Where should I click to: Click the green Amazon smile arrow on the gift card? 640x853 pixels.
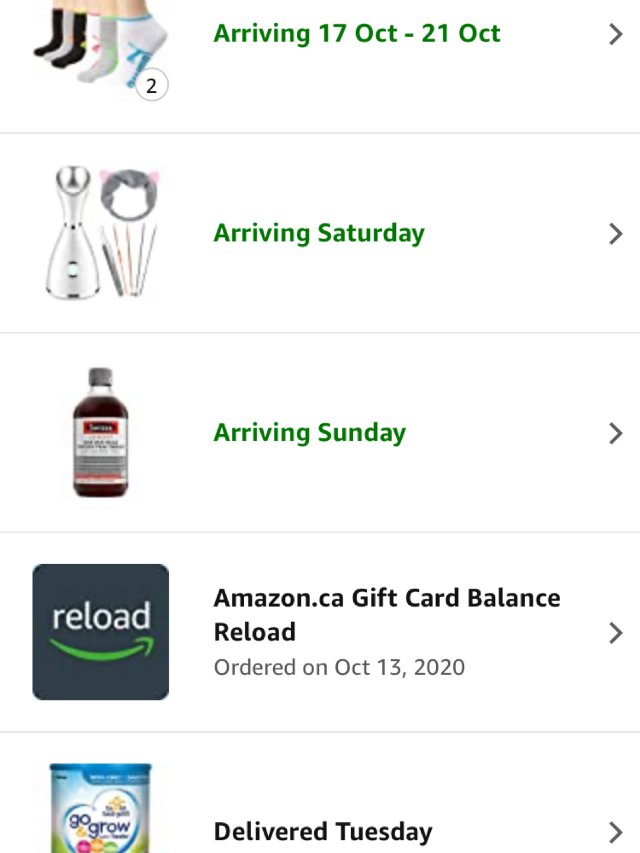[100, 650]
